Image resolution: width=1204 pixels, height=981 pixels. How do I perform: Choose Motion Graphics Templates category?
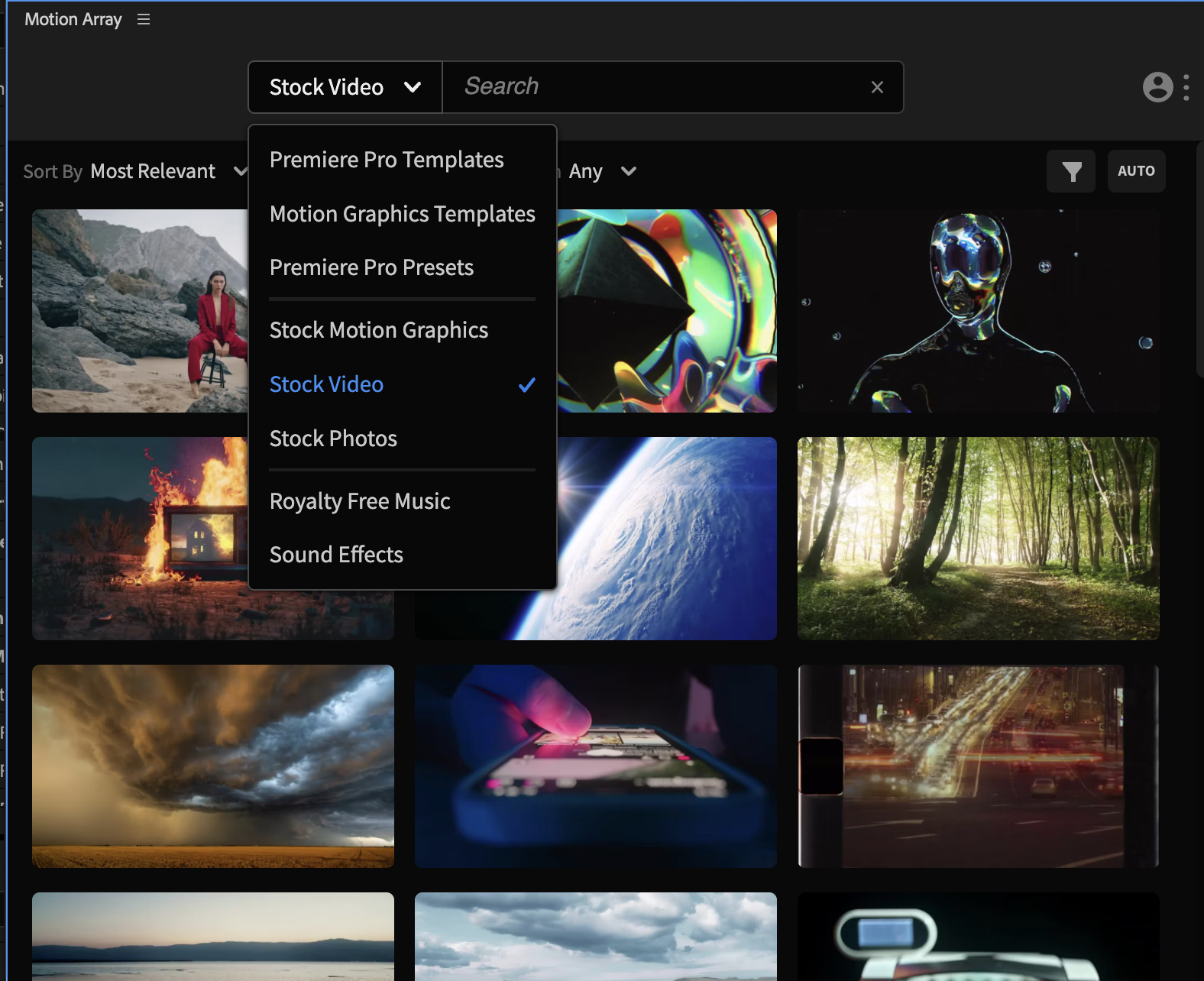point(402,214)
